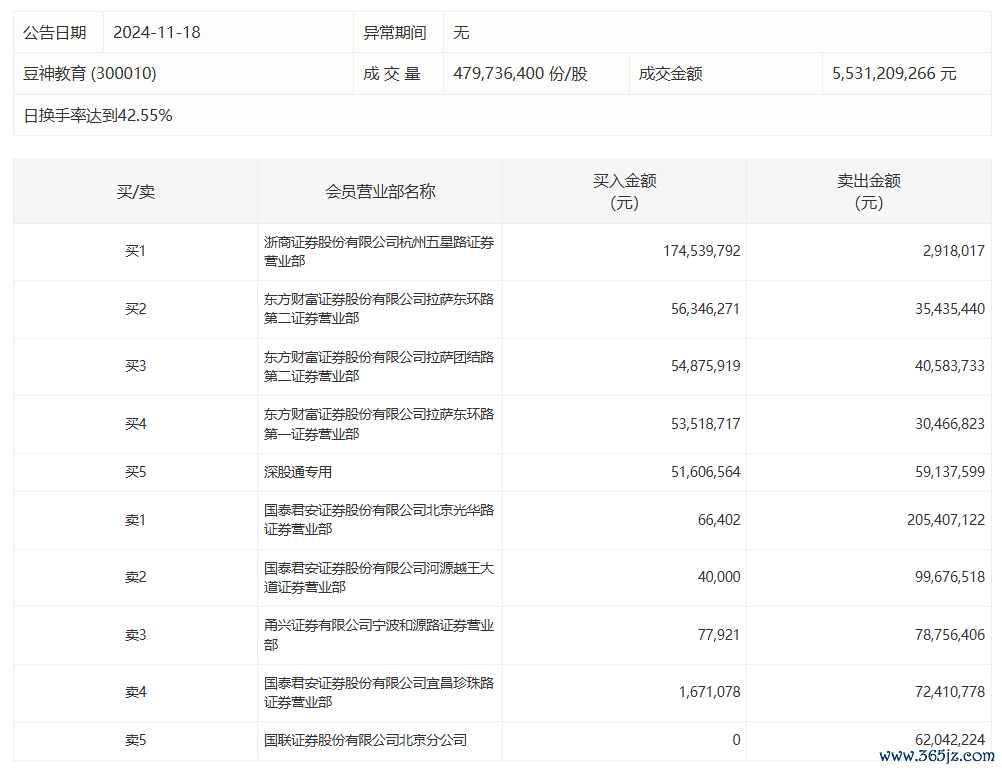Select the 买5 row label
The height and width of the screenshot is (771, 1002).
pyautogui.click(x=135, y=472)
